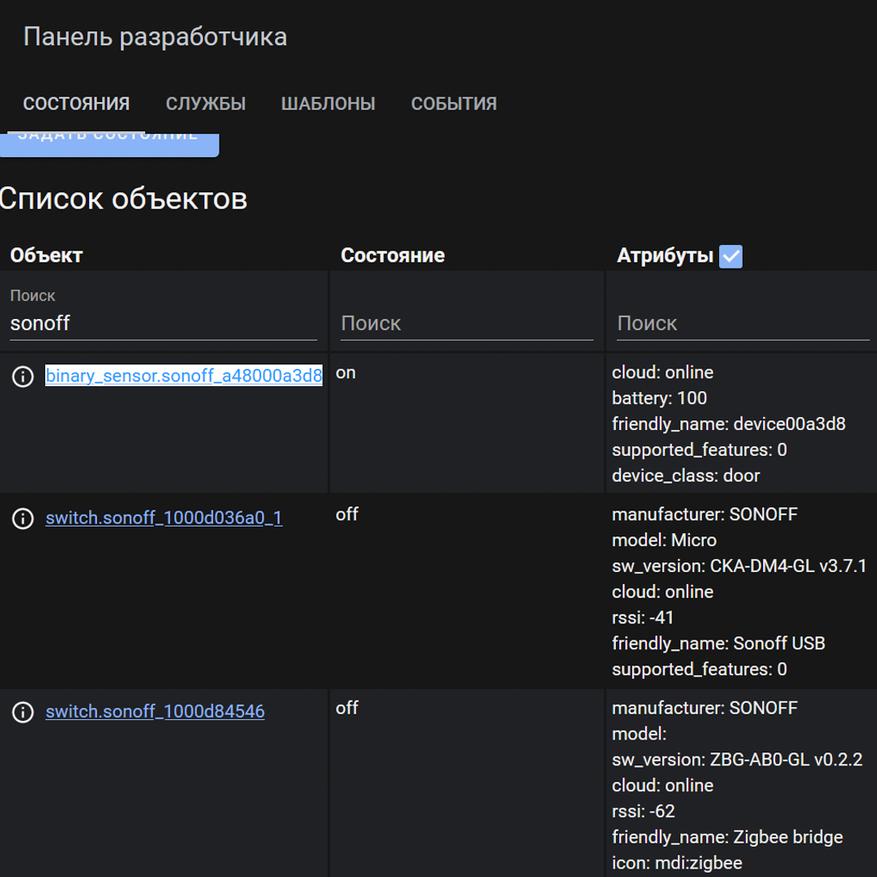The image size is (877, 877).
Task: Go to the ШАБЛОНЫ tab
Action: (328, 104)
